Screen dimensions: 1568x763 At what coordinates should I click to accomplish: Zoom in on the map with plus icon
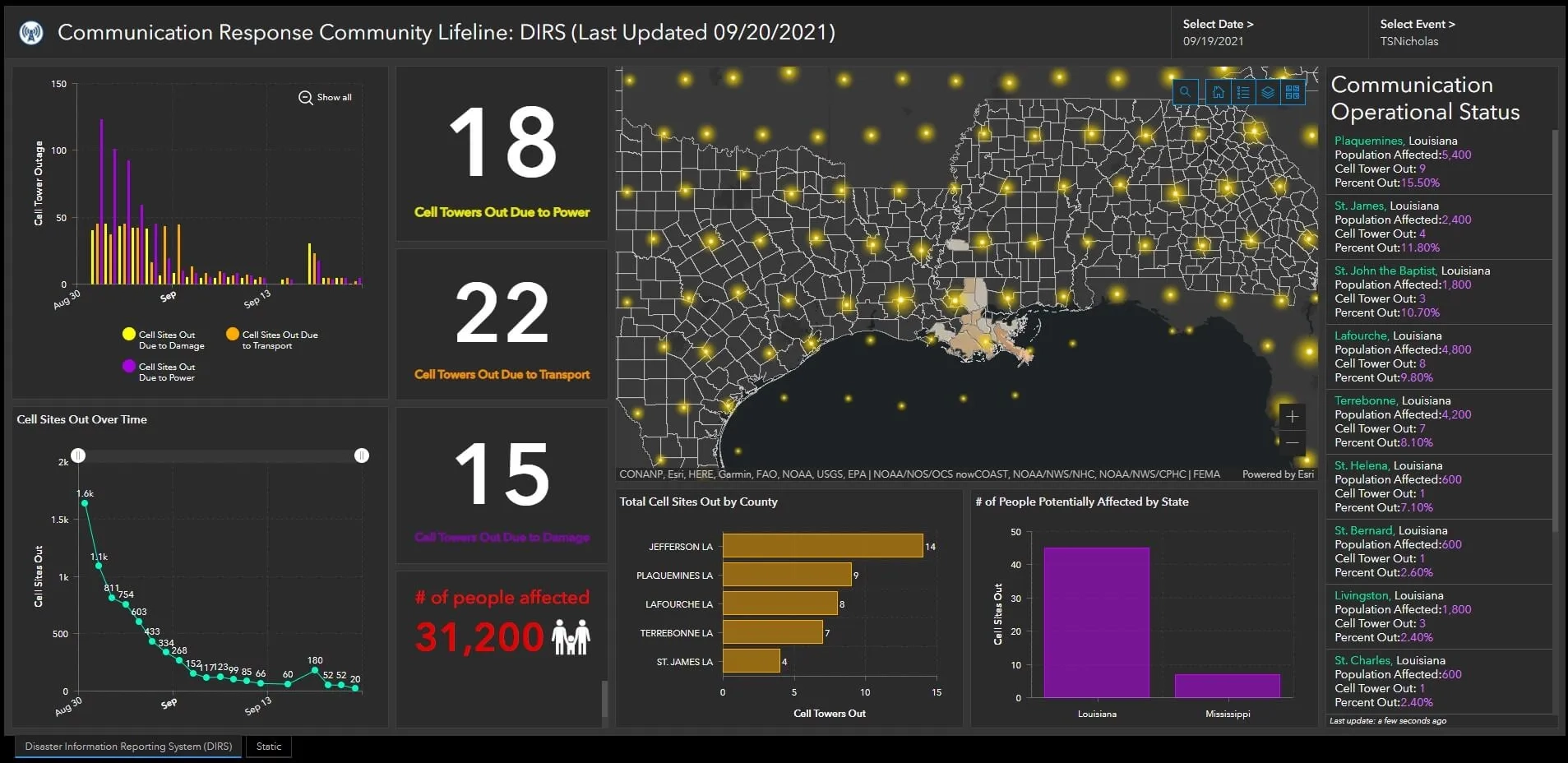1292,416
